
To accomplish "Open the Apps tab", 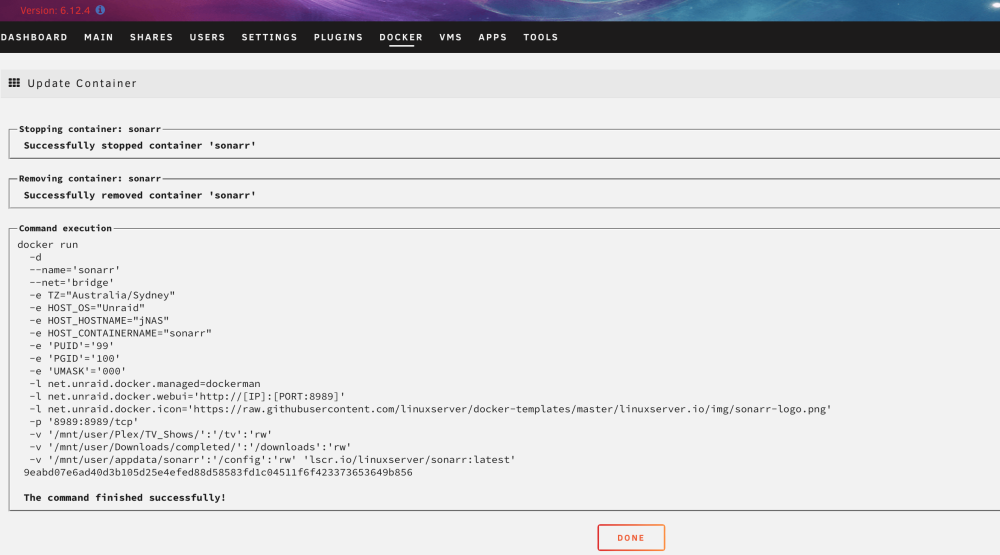I will click(493, 37).
